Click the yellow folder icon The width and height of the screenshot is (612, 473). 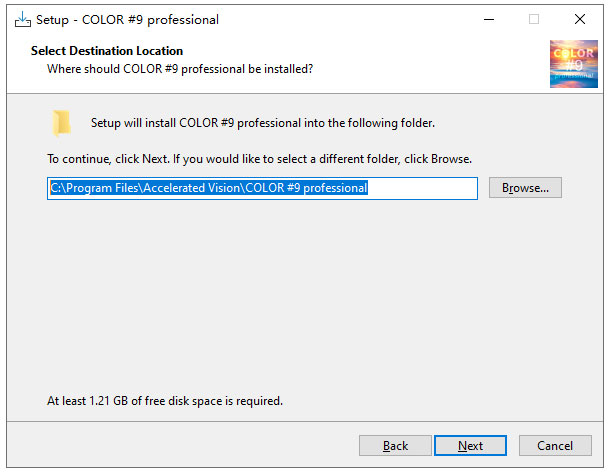click(x=61, y=123)
